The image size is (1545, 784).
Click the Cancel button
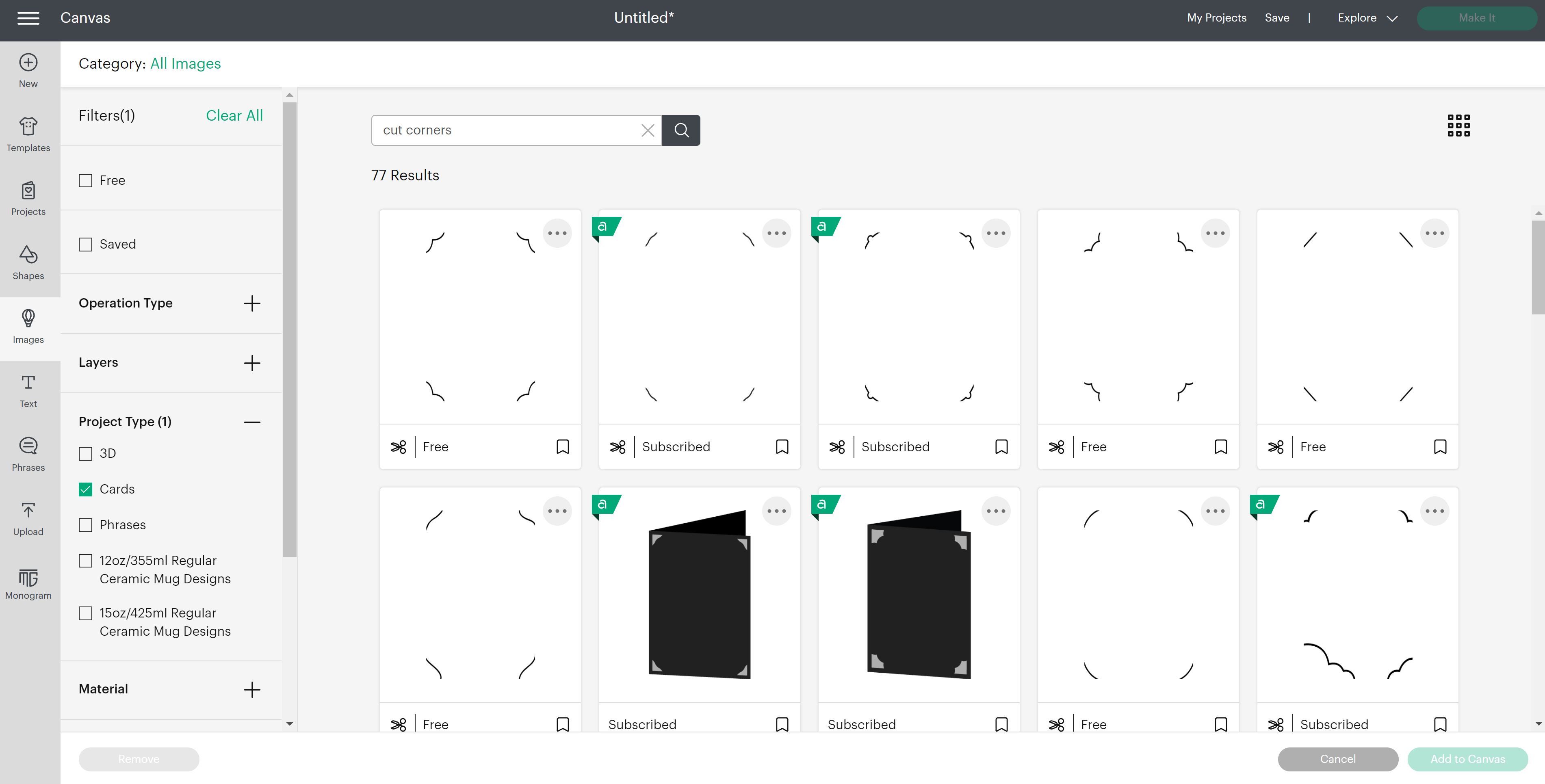click(x=1337, y=759)
